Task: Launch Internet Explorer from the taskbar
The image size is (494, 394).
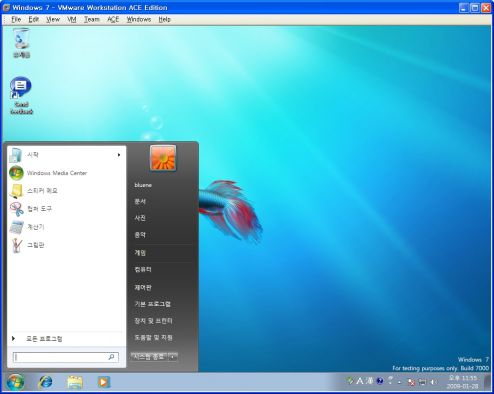Action: [x=45, y=382]
